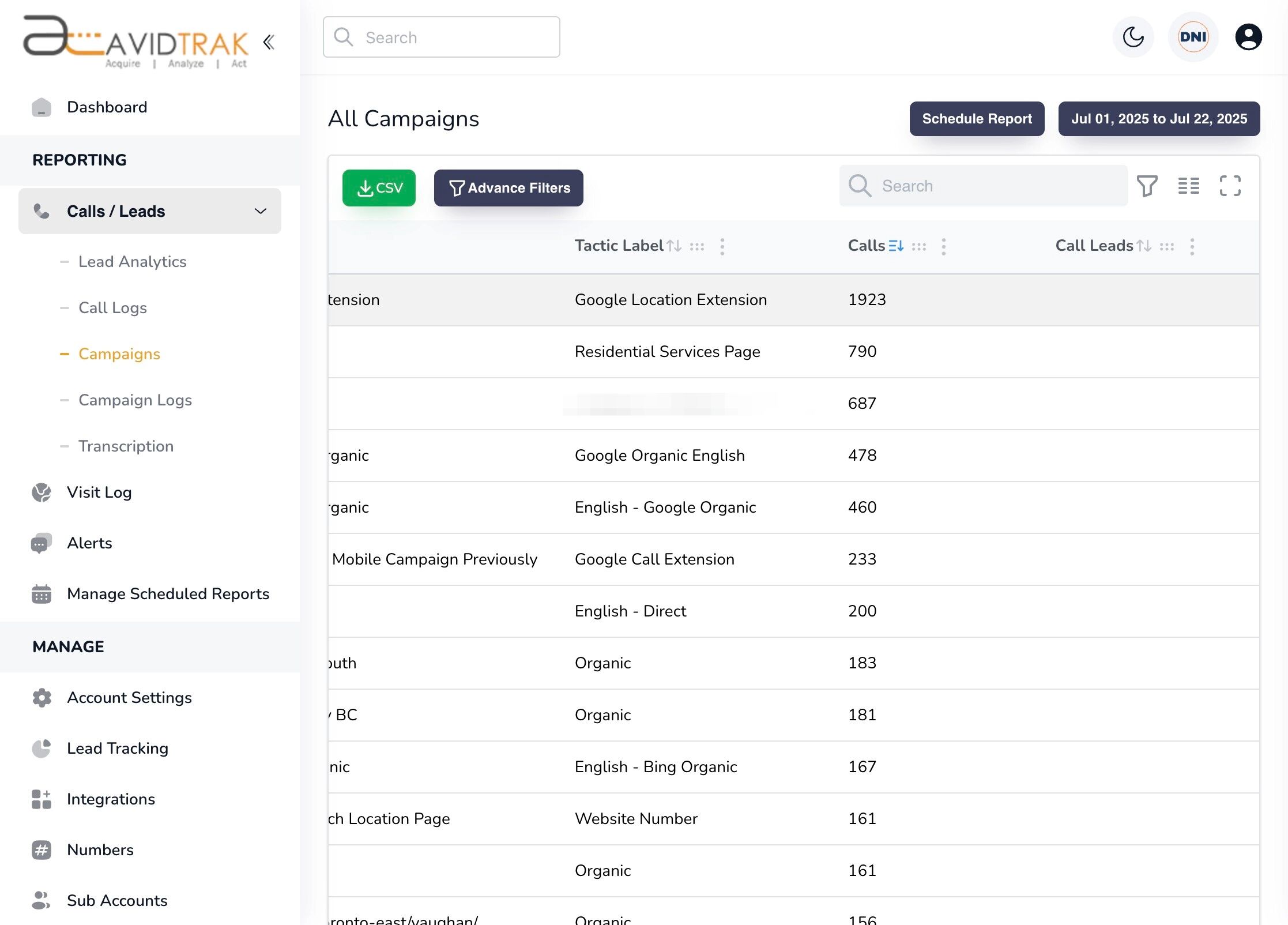Open Account Settings gear icon
The width and height of the screenshot is (1288, 925).
pyautogui.click(x=40, y=697)
